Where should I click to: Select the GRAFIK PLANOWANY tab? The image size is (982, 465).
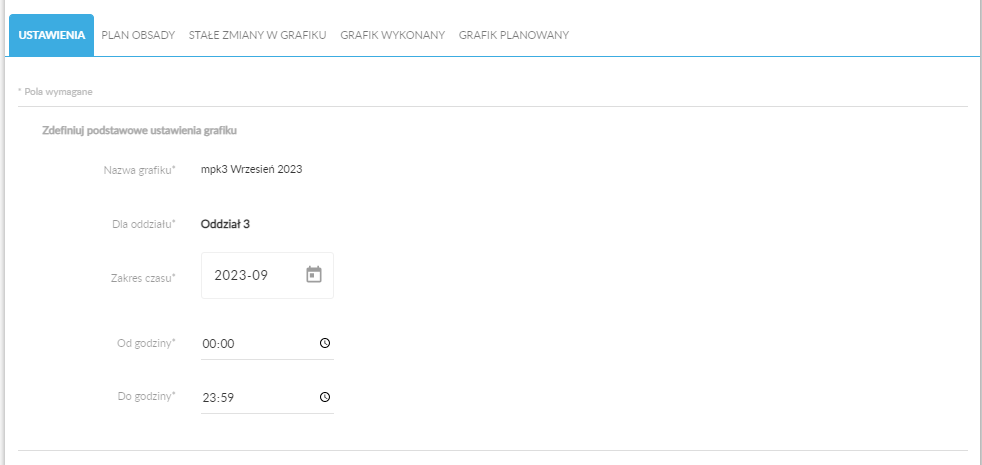point(514,35)
